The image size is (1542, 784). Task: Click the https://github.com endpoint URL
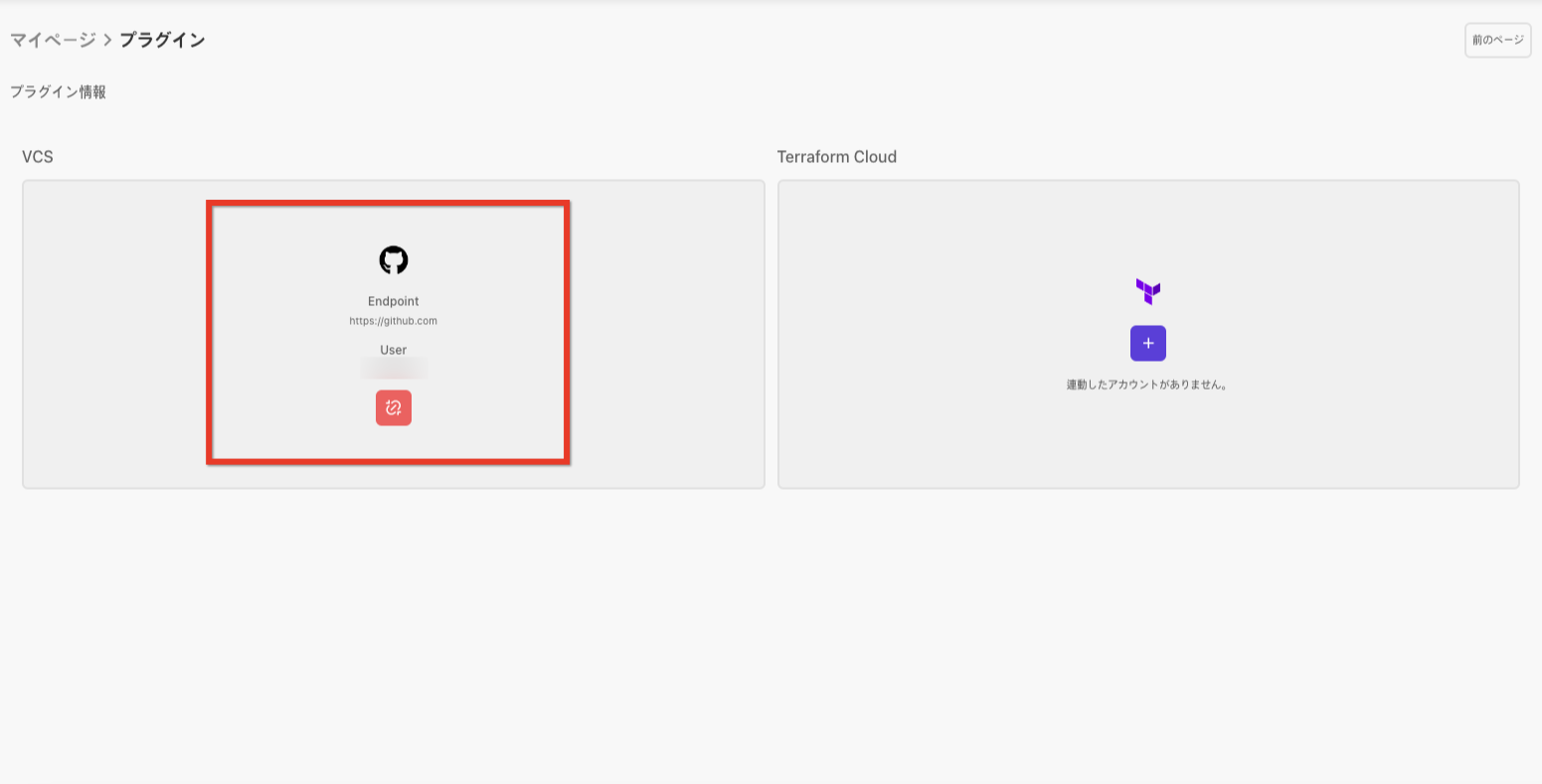394,321
